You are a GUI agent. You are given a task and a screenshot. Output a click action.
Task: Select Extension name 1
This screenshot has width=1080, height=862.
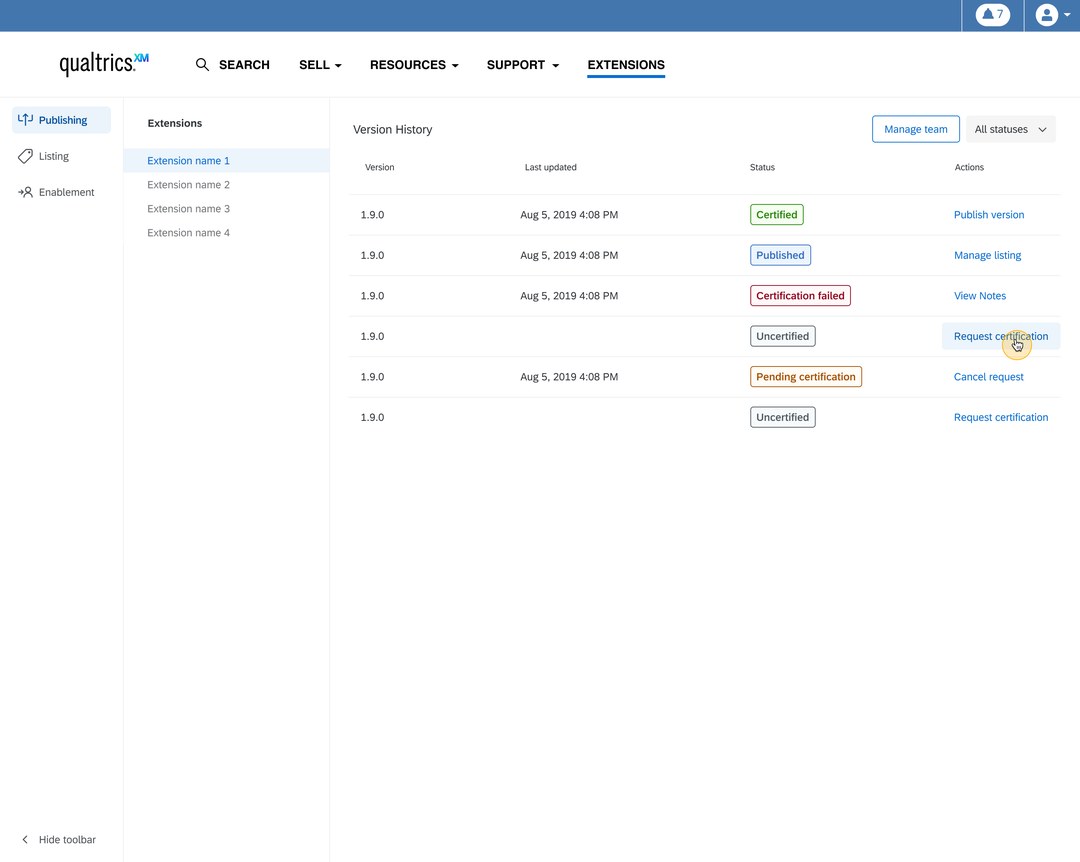pyautogui.click(x=227, y=161)
